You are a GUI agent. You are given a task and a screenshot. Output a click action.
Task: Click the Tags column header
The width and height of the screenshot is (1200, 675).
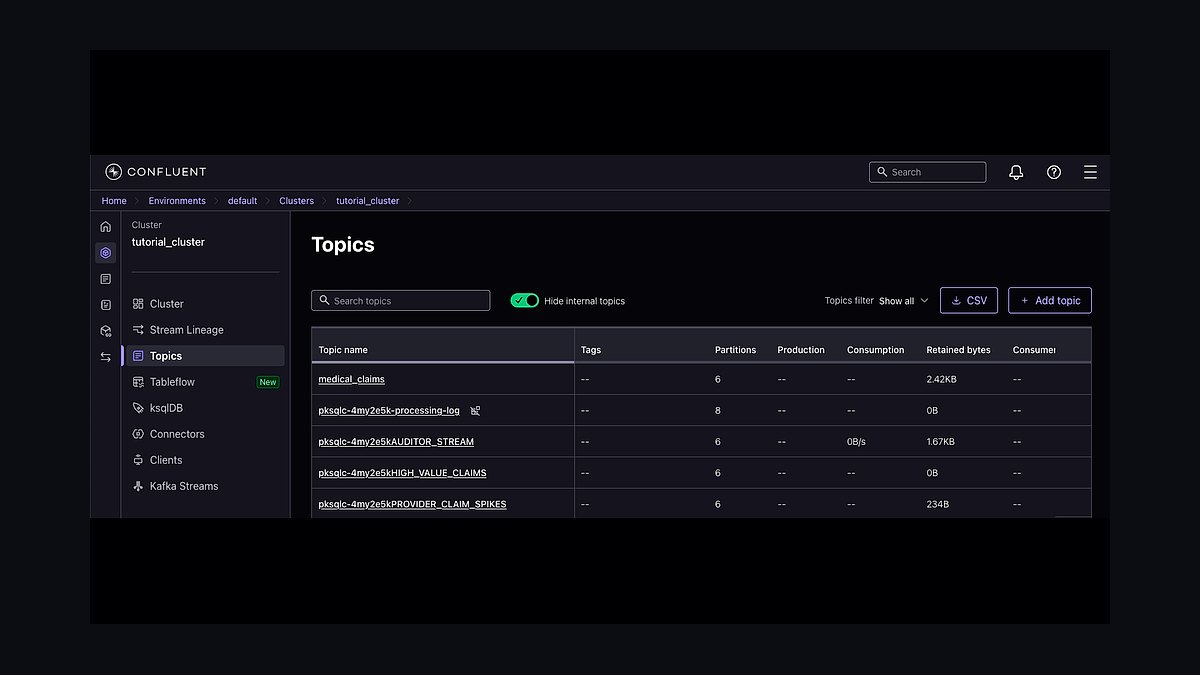[591, 350]
